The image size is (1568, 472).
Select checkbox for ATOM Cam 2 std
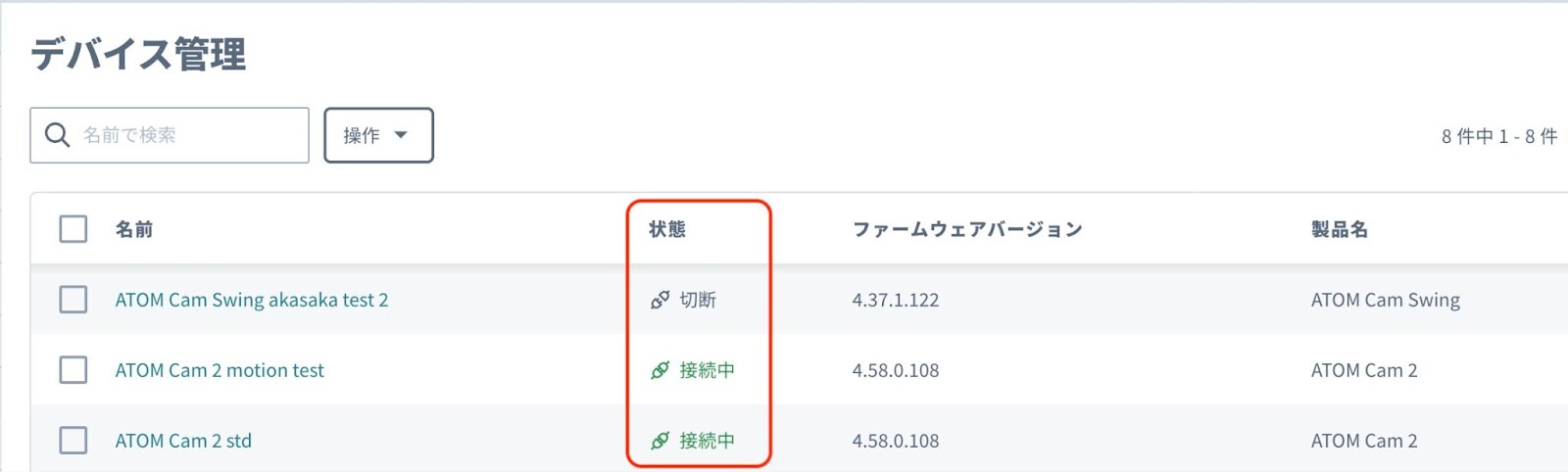(x=73, y=441)
